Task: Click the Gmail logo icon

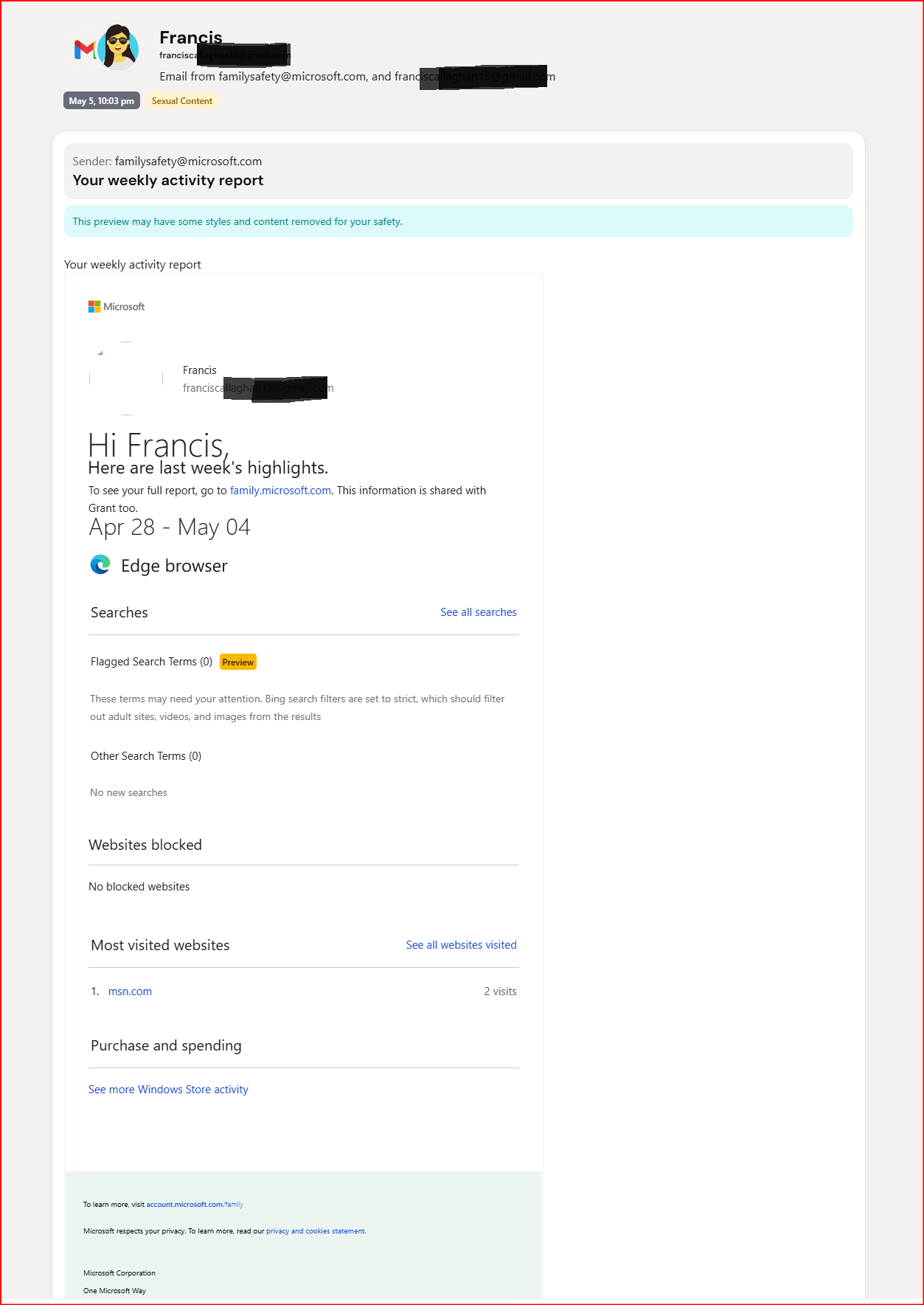Action: click(x=85, y=49)
